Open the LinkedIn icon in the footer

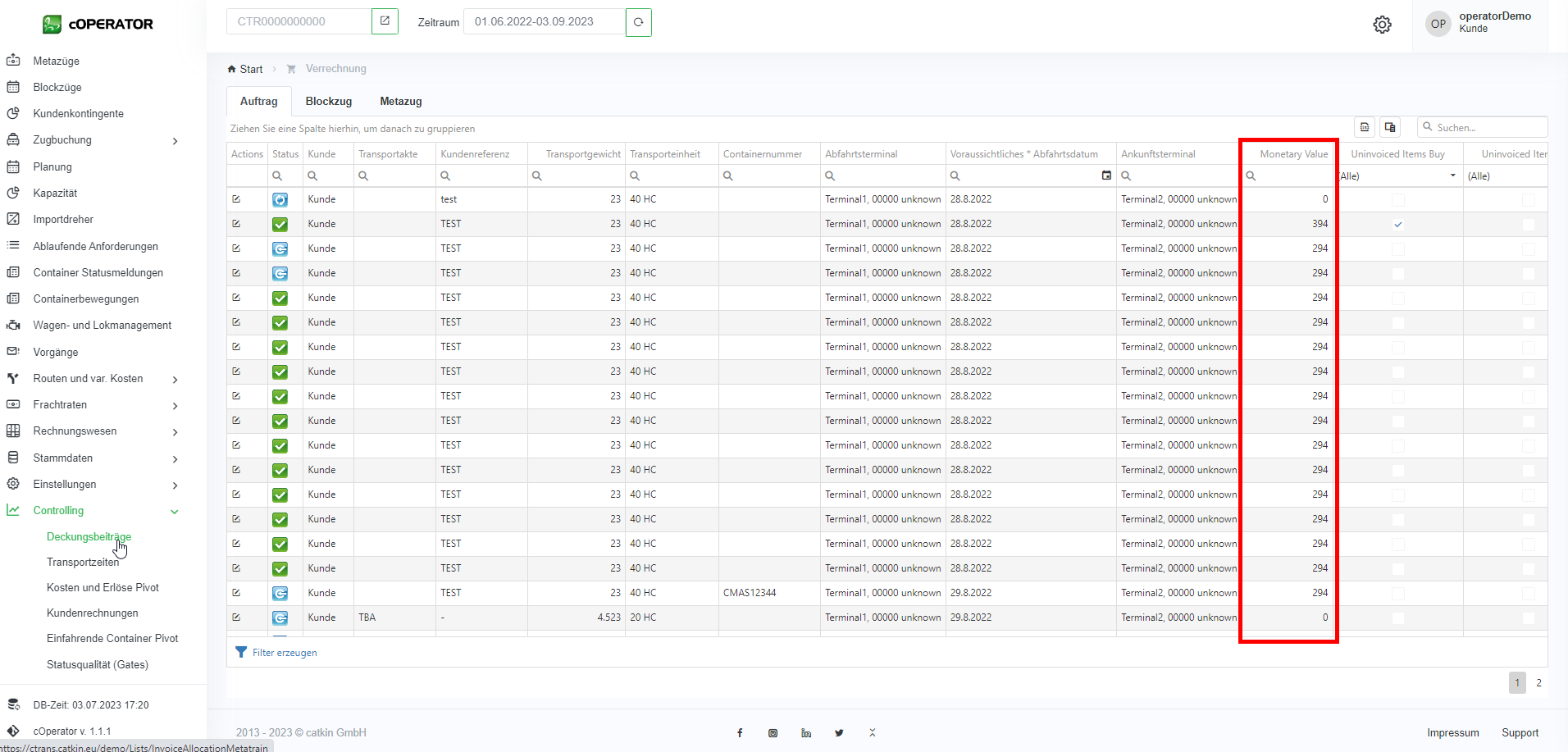point(806,733)
